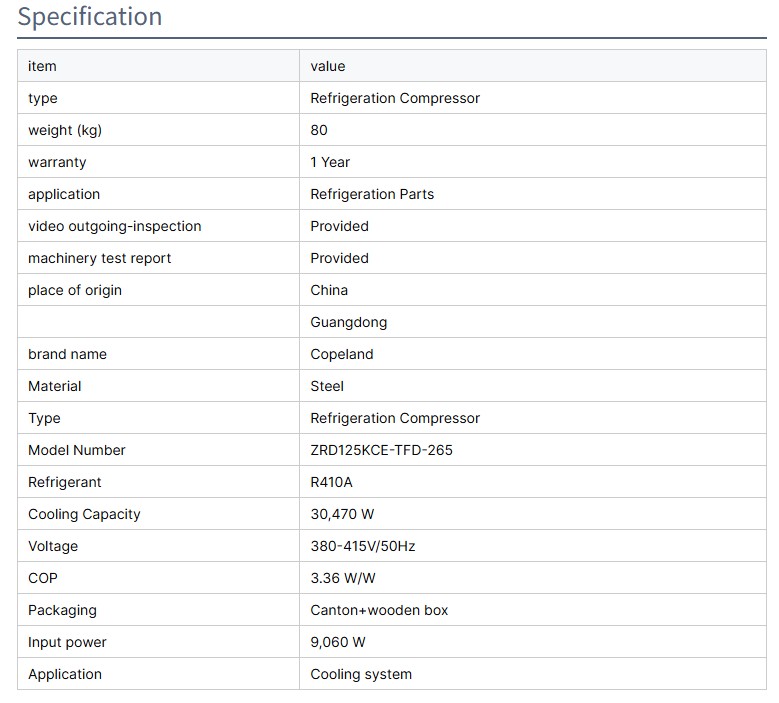Click the 'Steel' material value
This screenshot has width=779, height=703.
[327, 386]
